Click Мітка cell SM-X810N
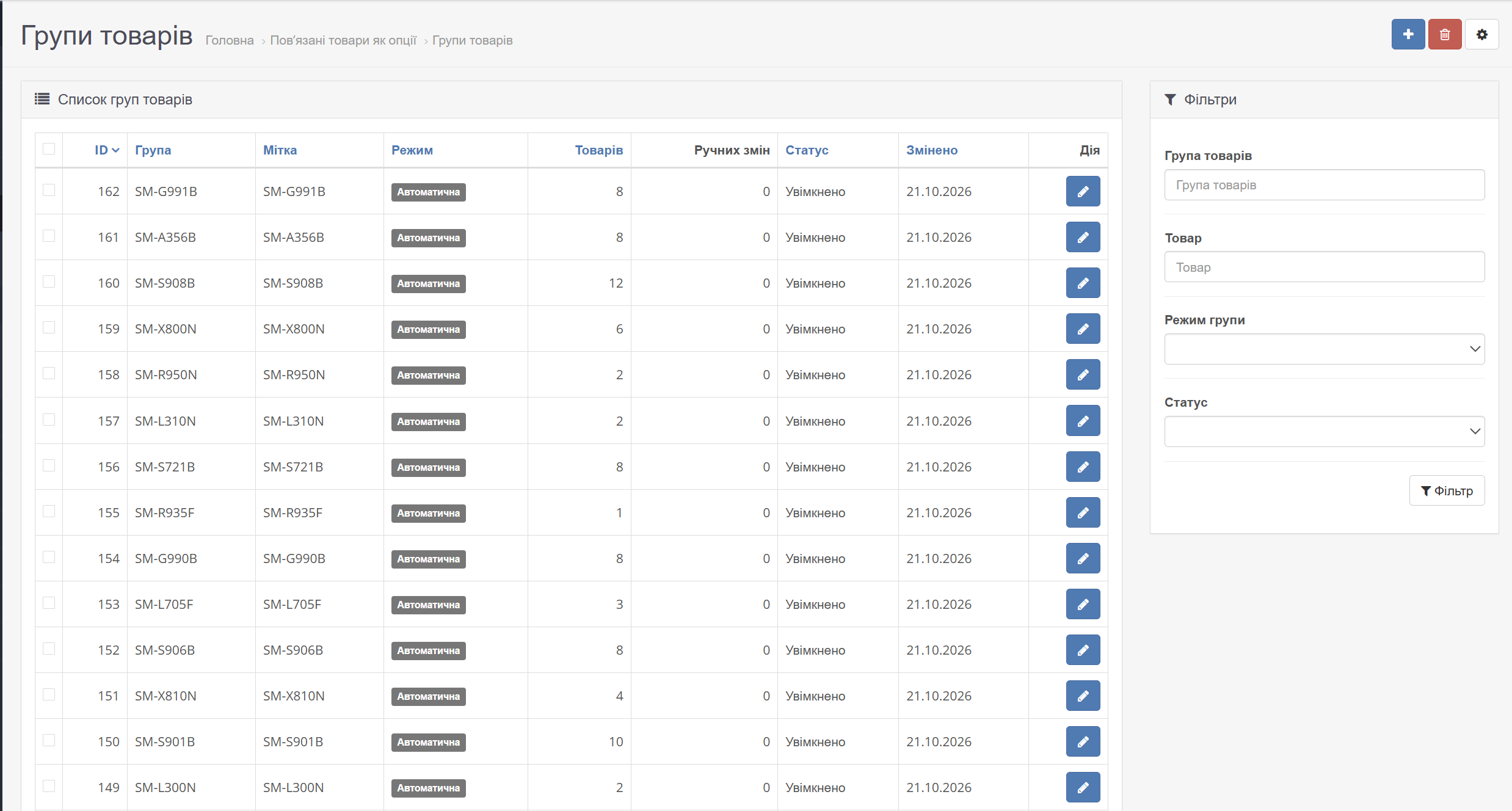The width and height of the screenshot is (1512, 811). click(294, 696)
